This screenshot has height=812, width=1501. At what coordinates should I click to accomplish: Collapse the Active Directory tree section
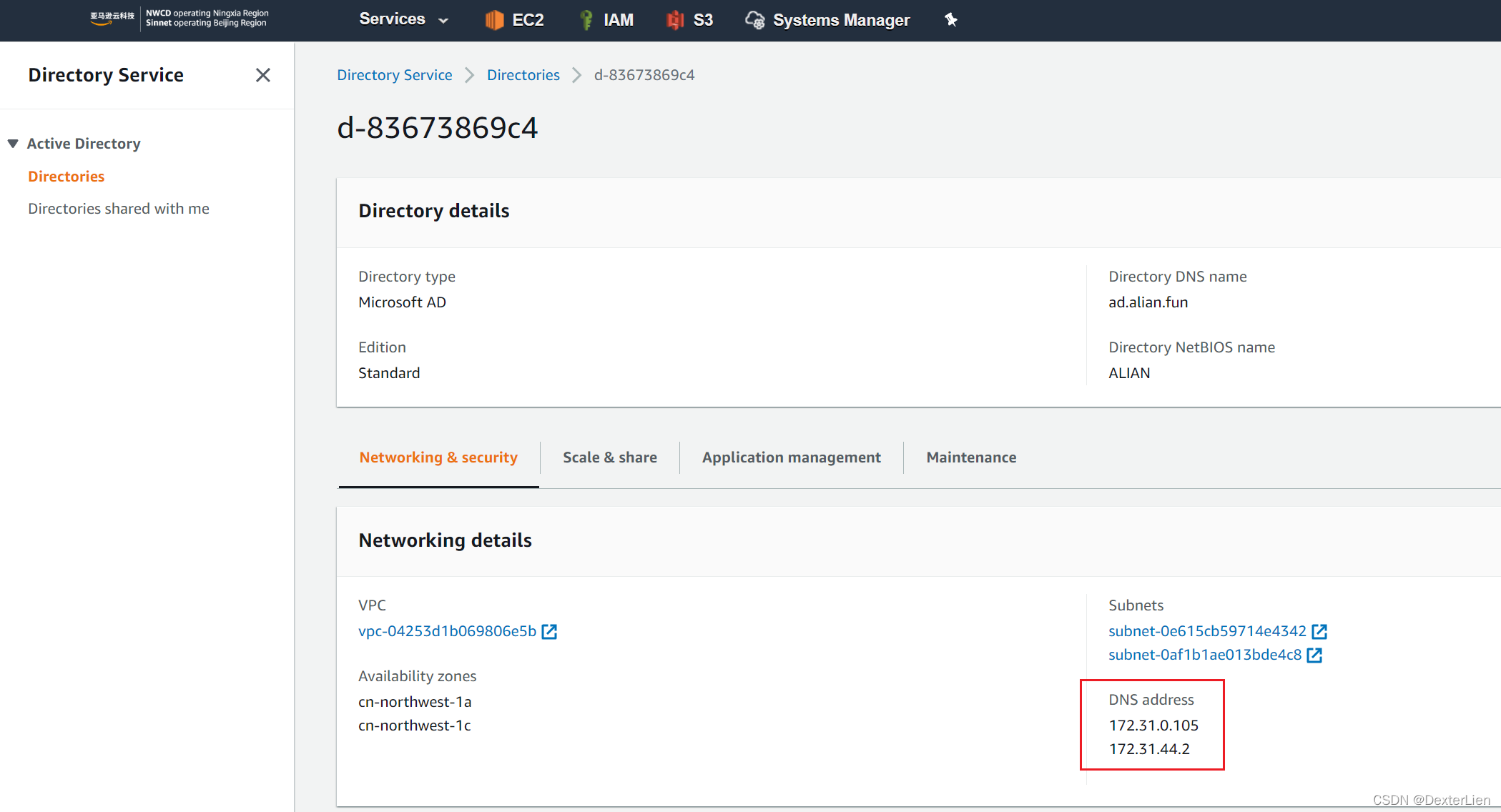click(x=13, y=144)
